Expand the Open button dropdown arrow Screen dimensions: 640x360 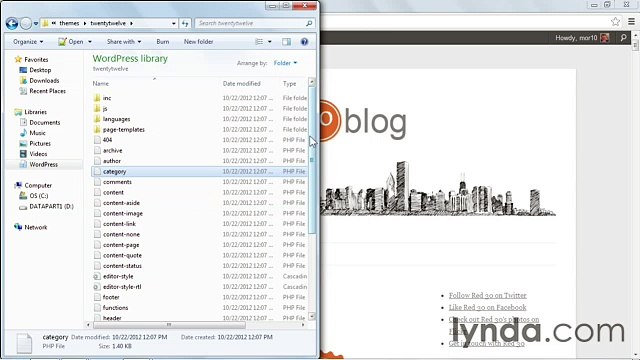90,42
